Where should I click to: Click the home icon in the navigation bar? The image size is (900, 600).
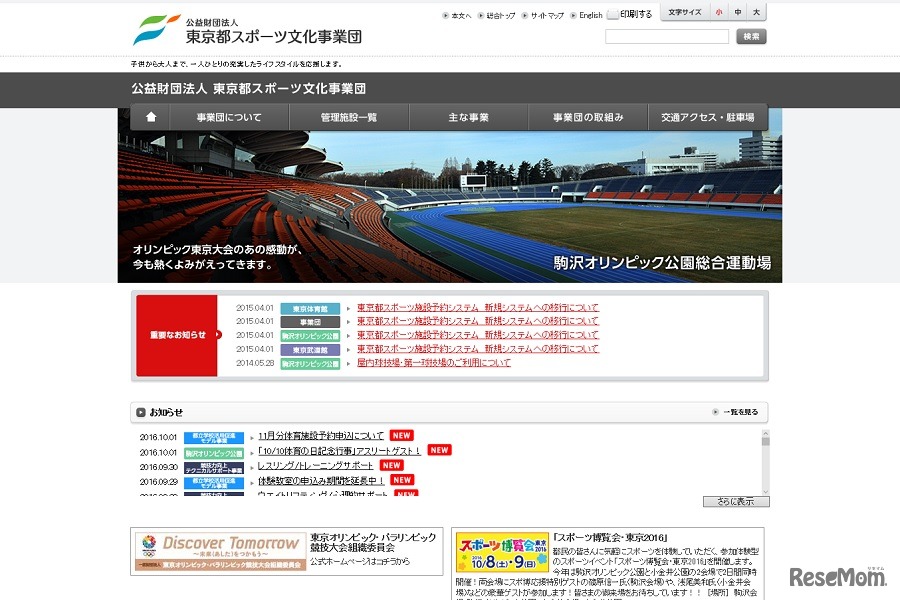pyautogui.click(x=150, y=117)
